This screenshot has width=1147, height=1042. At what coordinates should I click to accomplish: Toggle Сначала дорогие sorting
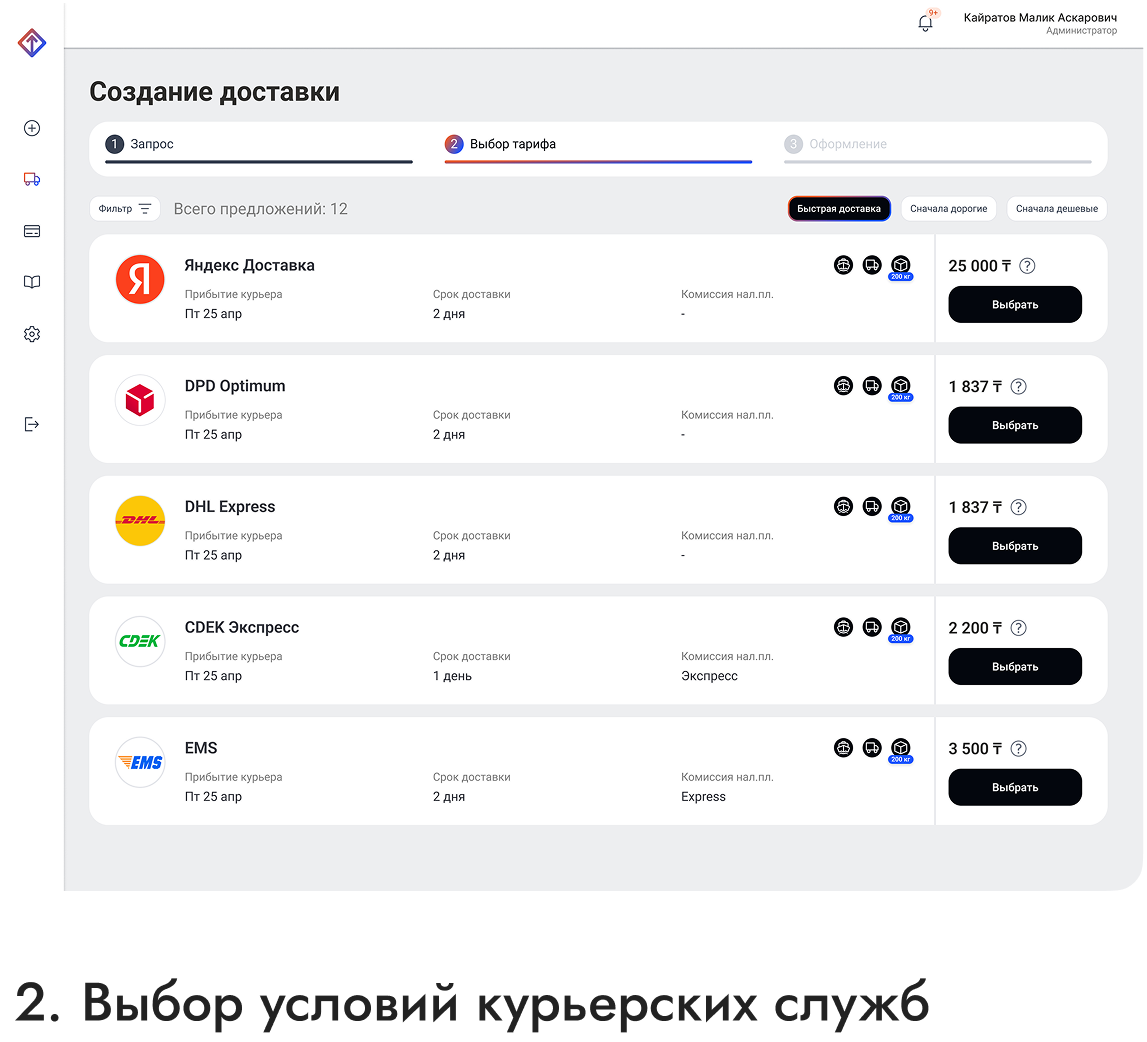[x=949, y=209]
